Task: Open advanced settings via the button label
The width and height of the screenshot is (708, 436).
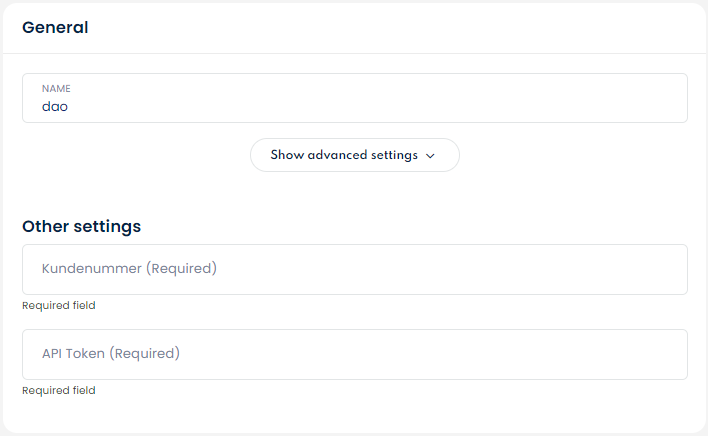Action: [x=344, y=155]
